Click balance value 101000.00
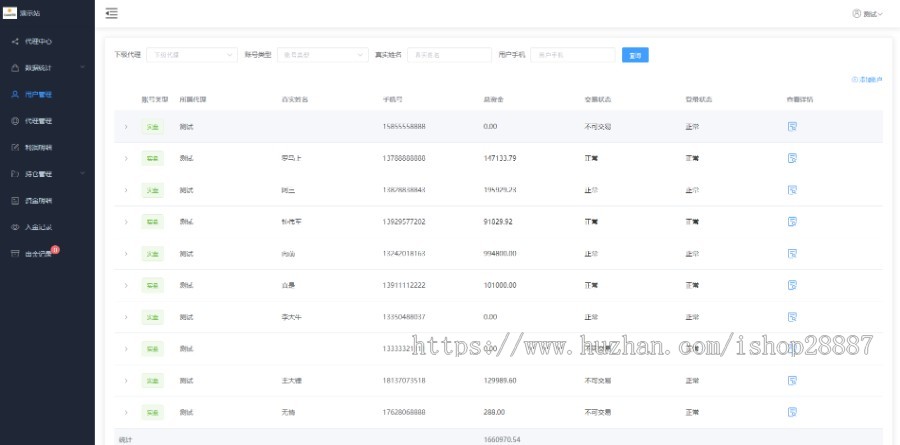 point(500,285)
